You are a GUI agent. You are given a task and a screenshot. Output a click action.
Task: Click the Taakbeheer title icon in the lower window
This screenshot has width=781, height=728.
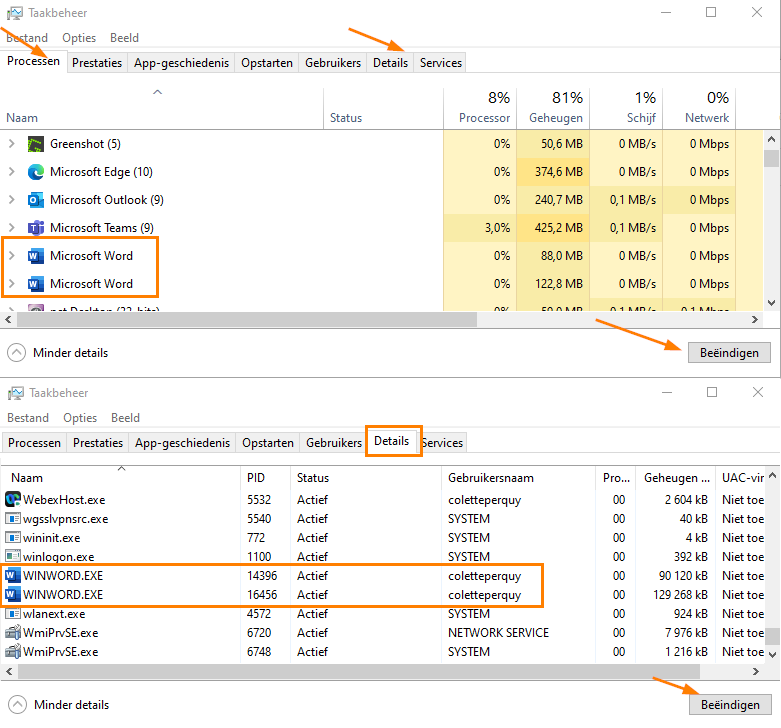(x=15, y=393)
